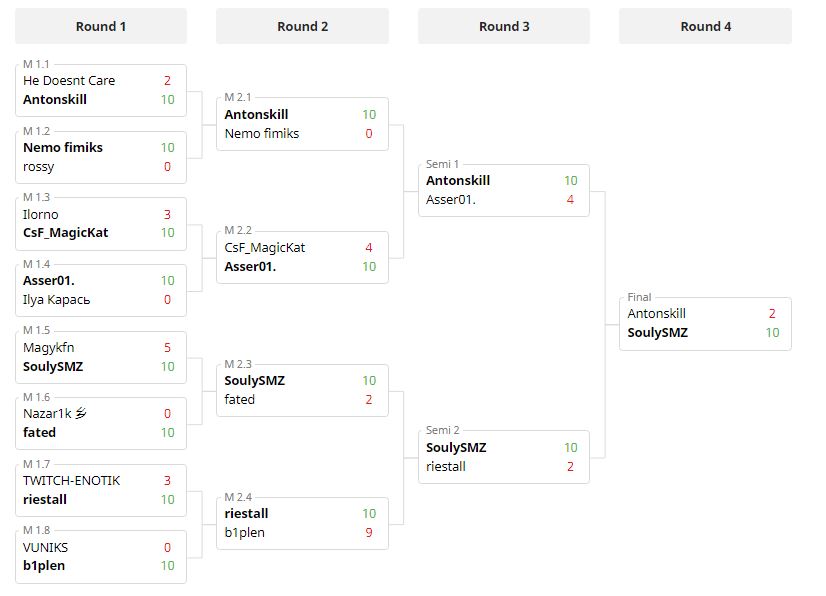826x596 pixels.
Task: Open CsF_MagicKat in match M 2.2
Action: coord(265,248)
